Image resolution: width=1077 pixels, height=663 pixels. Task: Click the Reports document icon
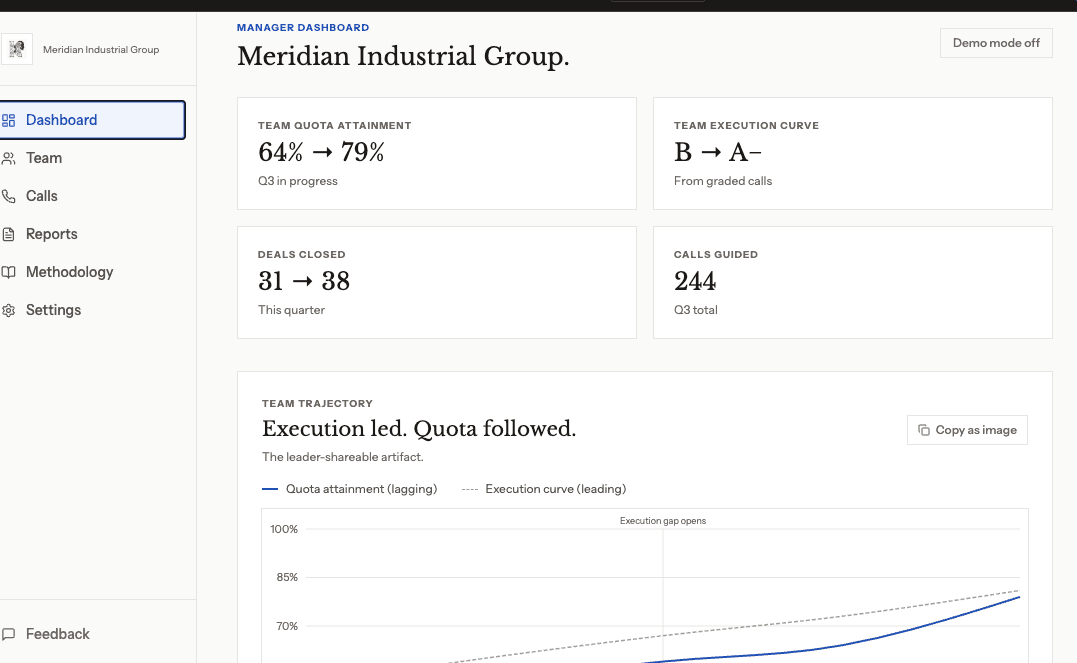(x=8, y=234)
